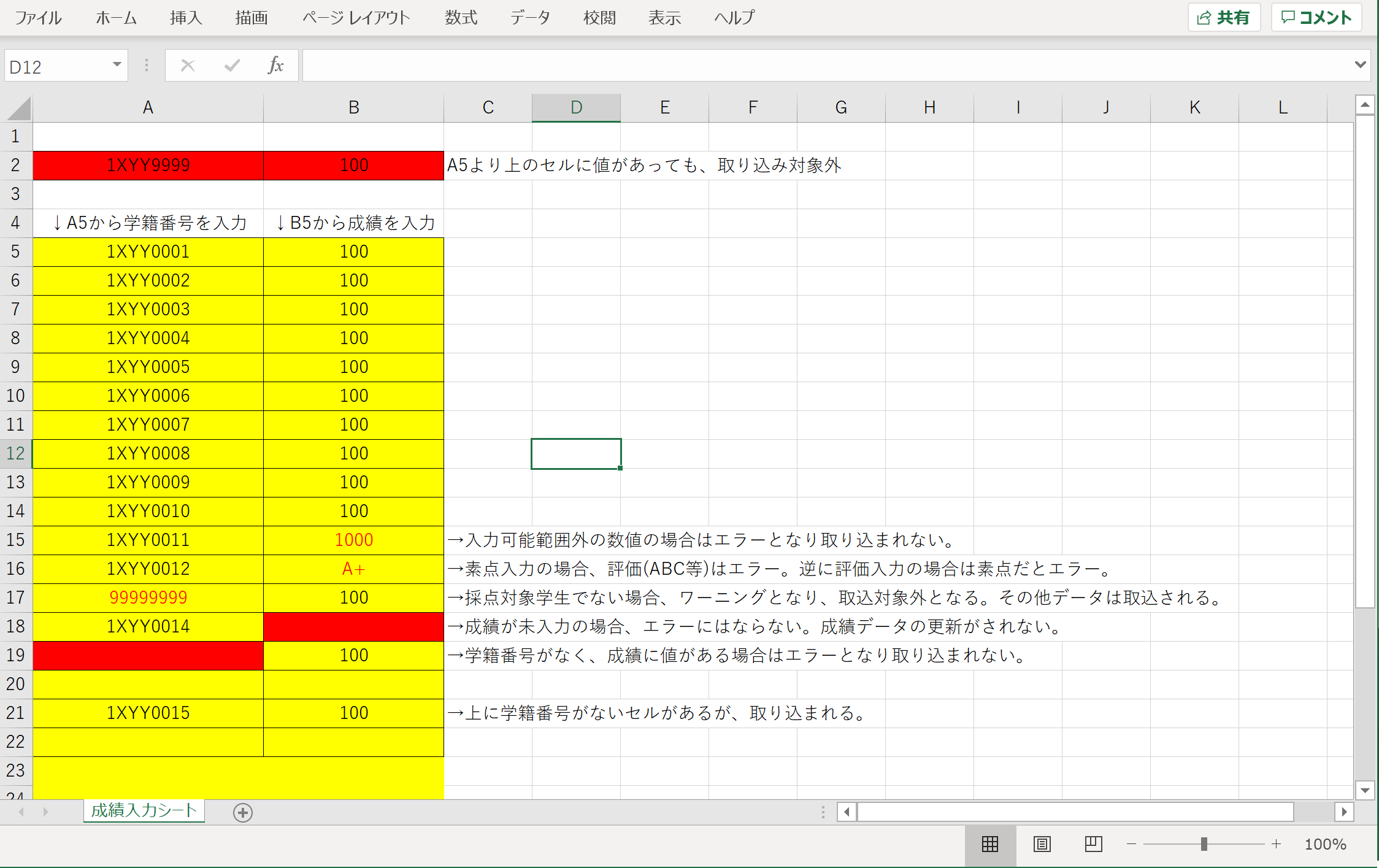Click the zoom slider handle
Image resolution: width=1379 pixels, height=868 pixels.
1204,844
